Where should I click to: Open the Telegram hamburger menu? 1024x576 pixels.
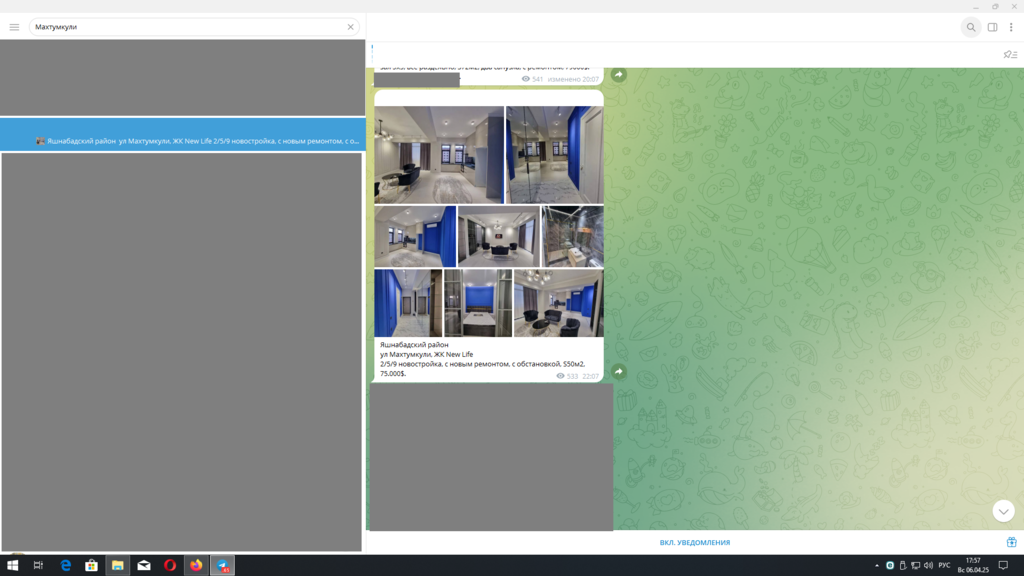[x=14, y=27]
